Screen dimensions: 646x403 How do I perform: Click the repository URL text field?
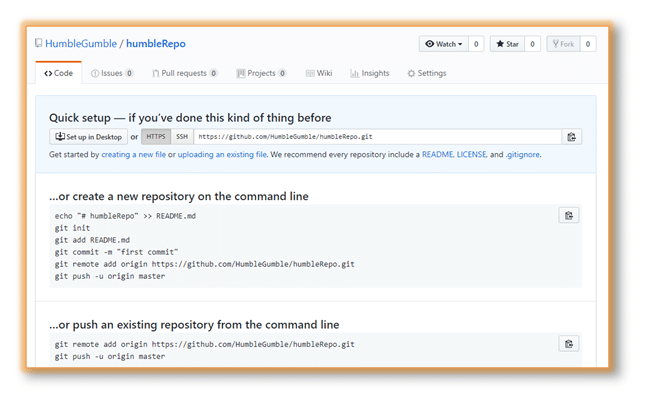[377, 137]
